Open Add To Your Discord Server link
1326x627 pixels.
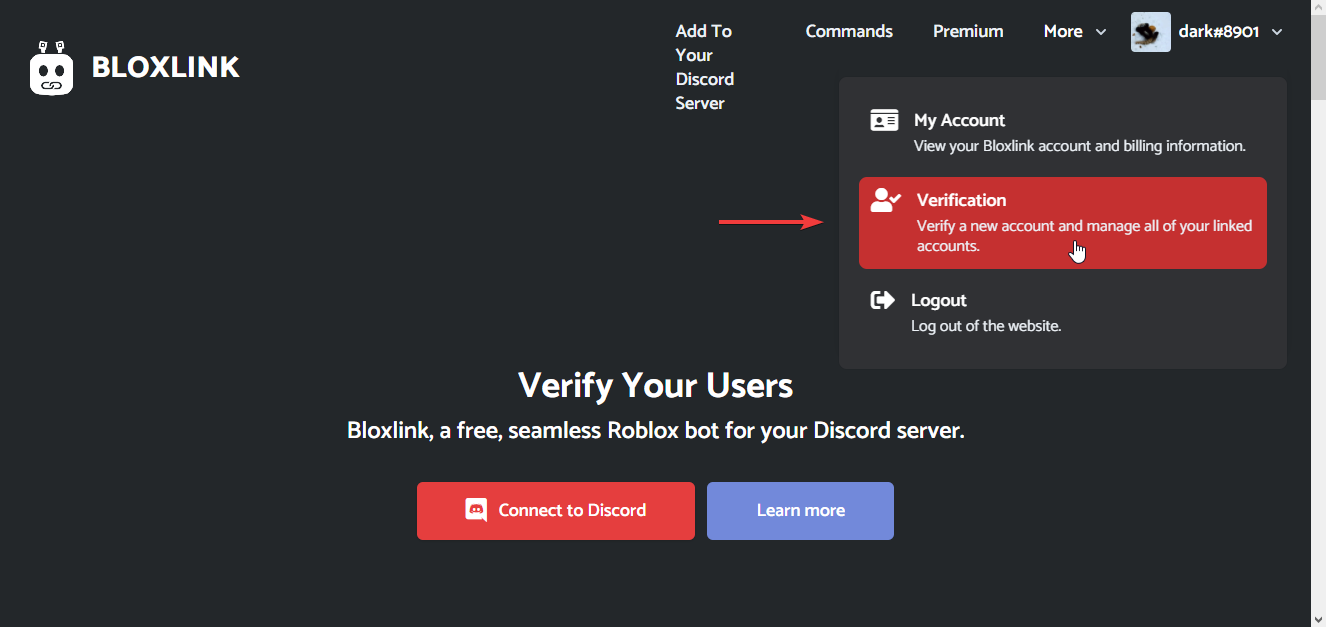coord(705,67)
